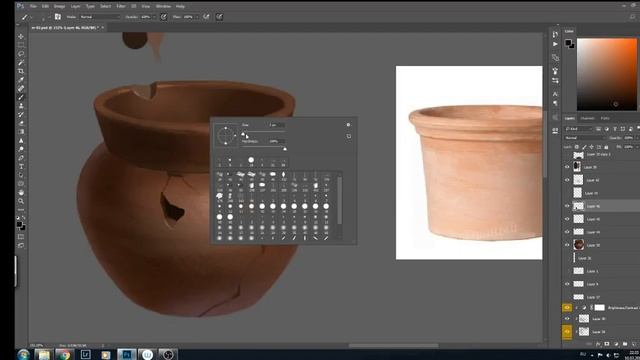This screenshot has width=640, height=360.
Task: Open the File menu
Action: tap(33, 7)
